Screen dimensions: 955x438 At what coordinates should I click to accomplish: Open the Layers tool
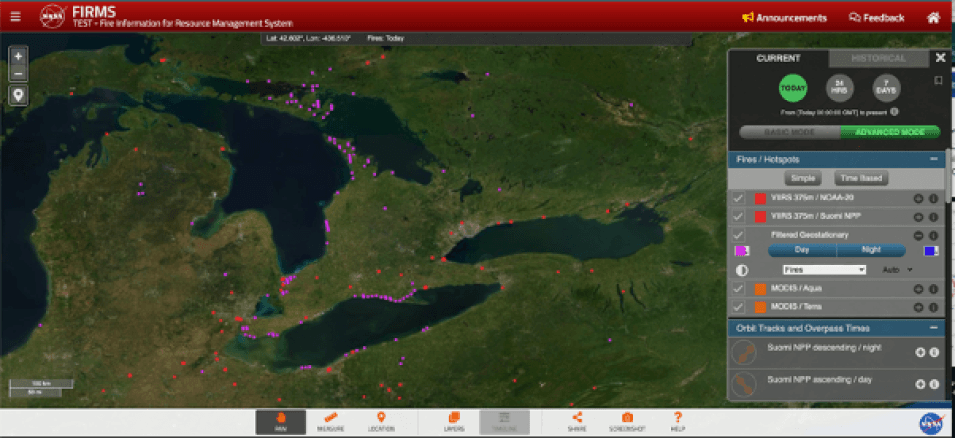[454, 422]
